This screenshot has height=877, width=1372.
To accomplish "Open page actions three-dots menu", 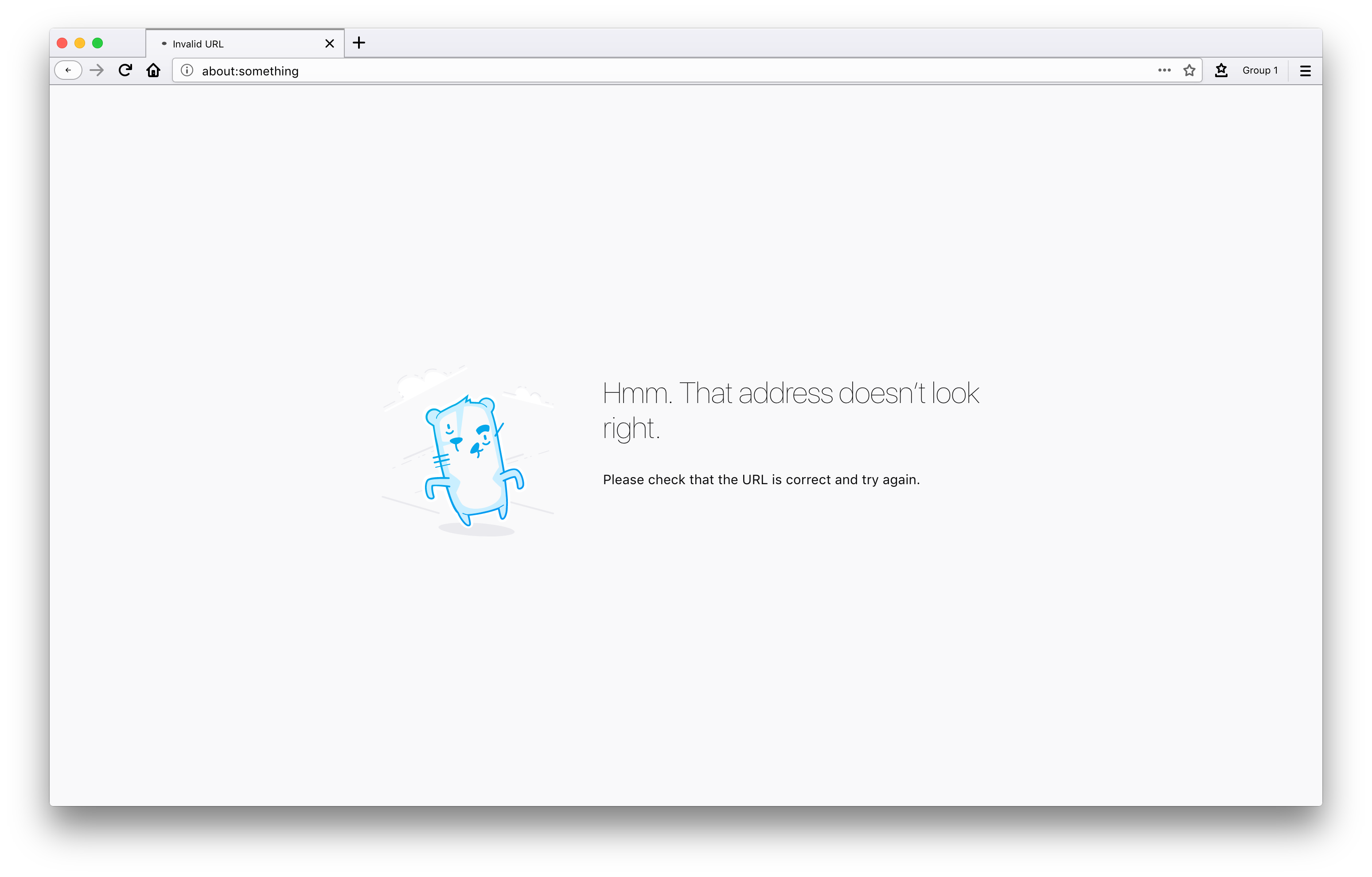I will (1164, 70).
